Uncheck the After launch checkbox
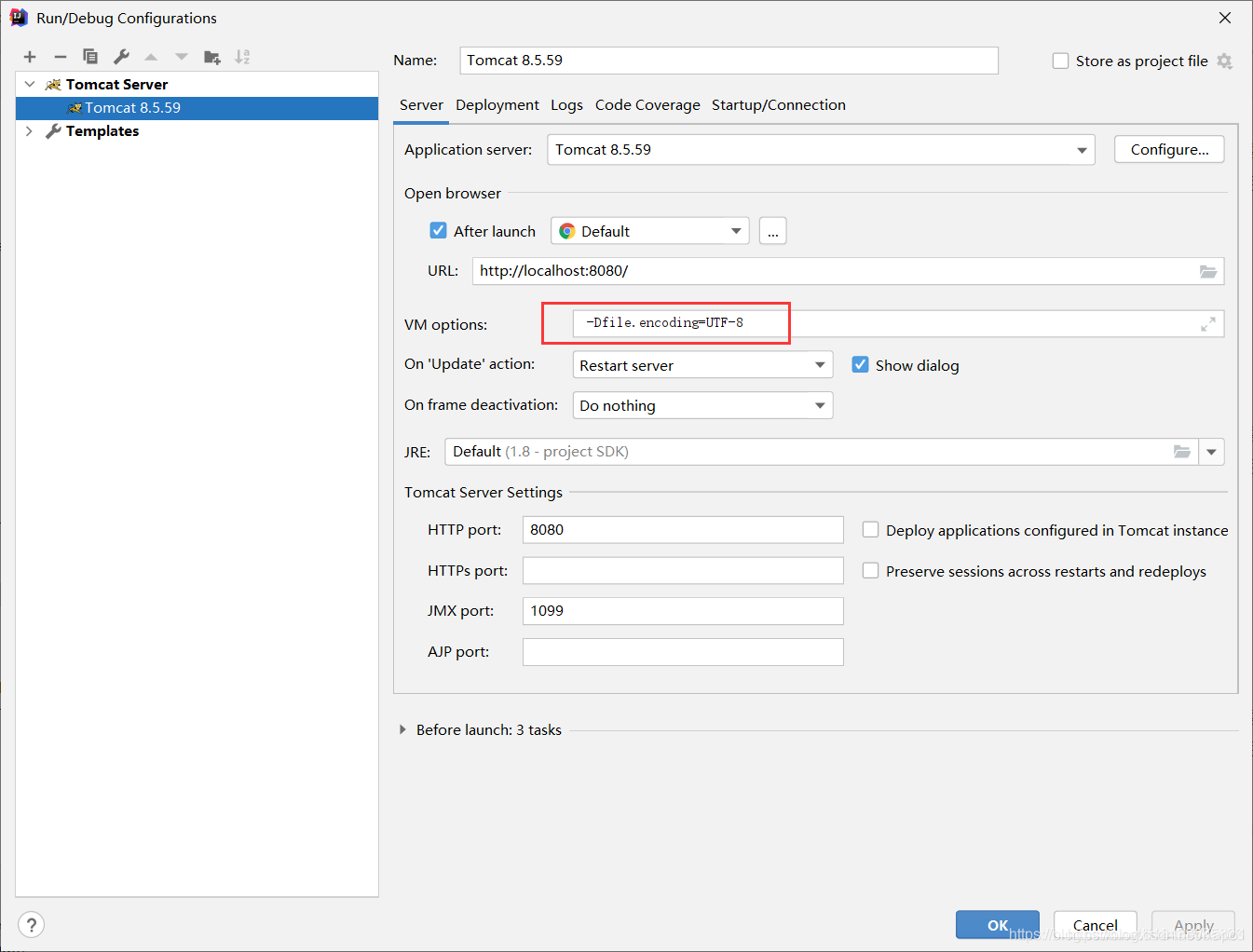The height and width of the screenshot is (952, 1253). tap(439, 230)
